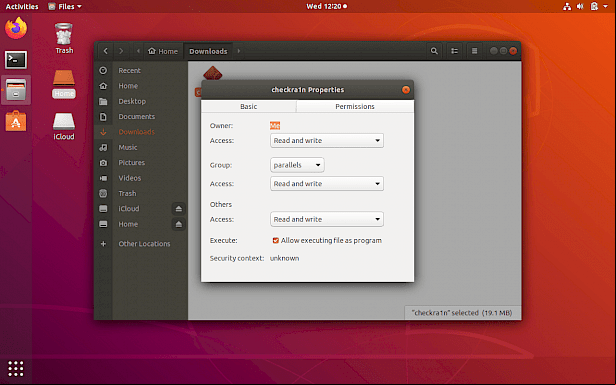Screen dimensions: 616x385
Task: Open Owner Access dropdown
Action: coord(327,141)
